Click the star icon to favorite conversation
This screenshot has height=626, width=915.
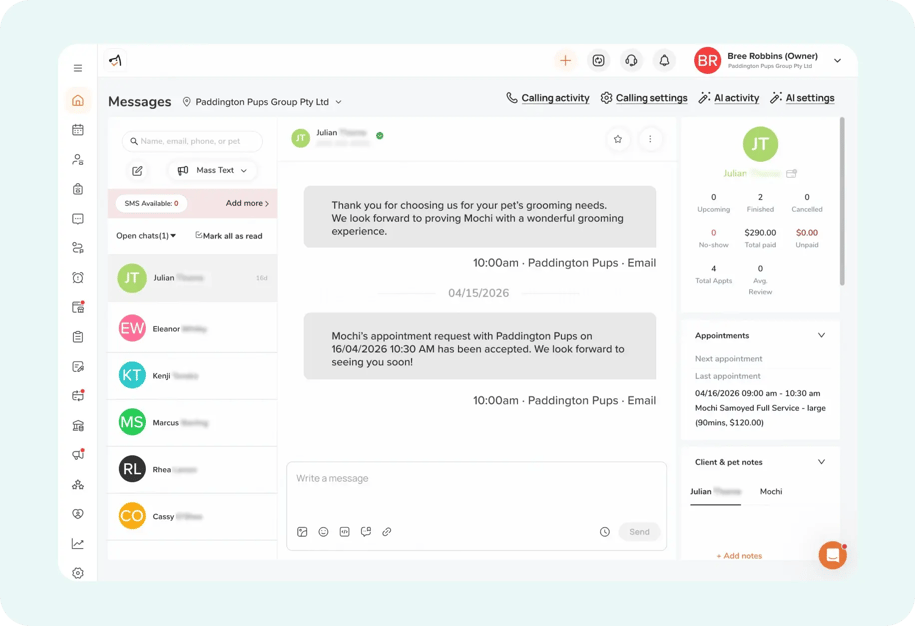[618, 139]
